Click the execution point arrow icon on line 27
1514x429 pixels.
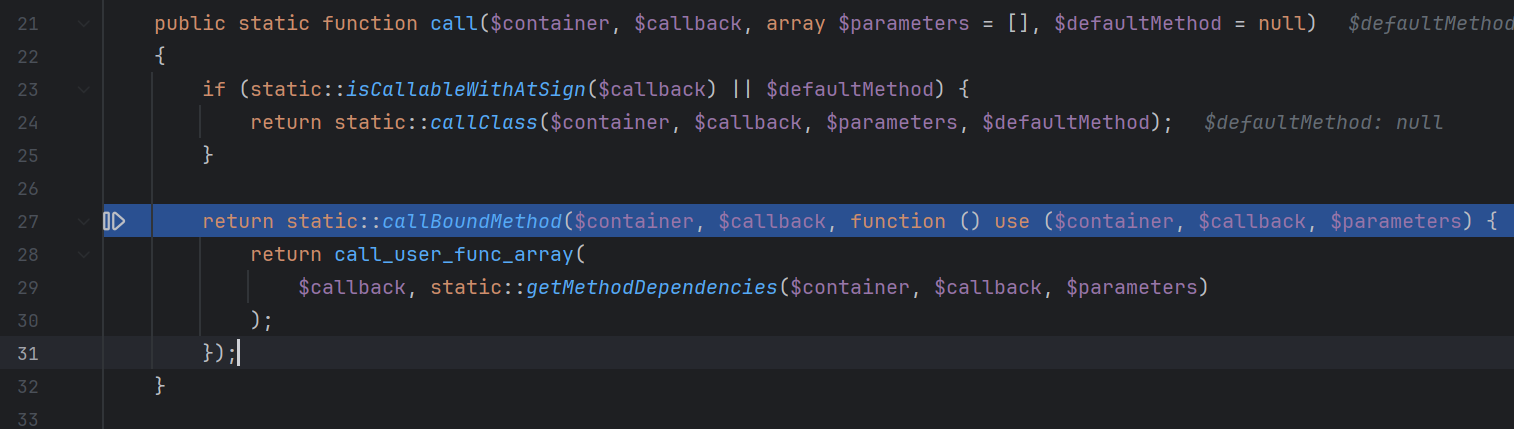click(x=114, y=221)
